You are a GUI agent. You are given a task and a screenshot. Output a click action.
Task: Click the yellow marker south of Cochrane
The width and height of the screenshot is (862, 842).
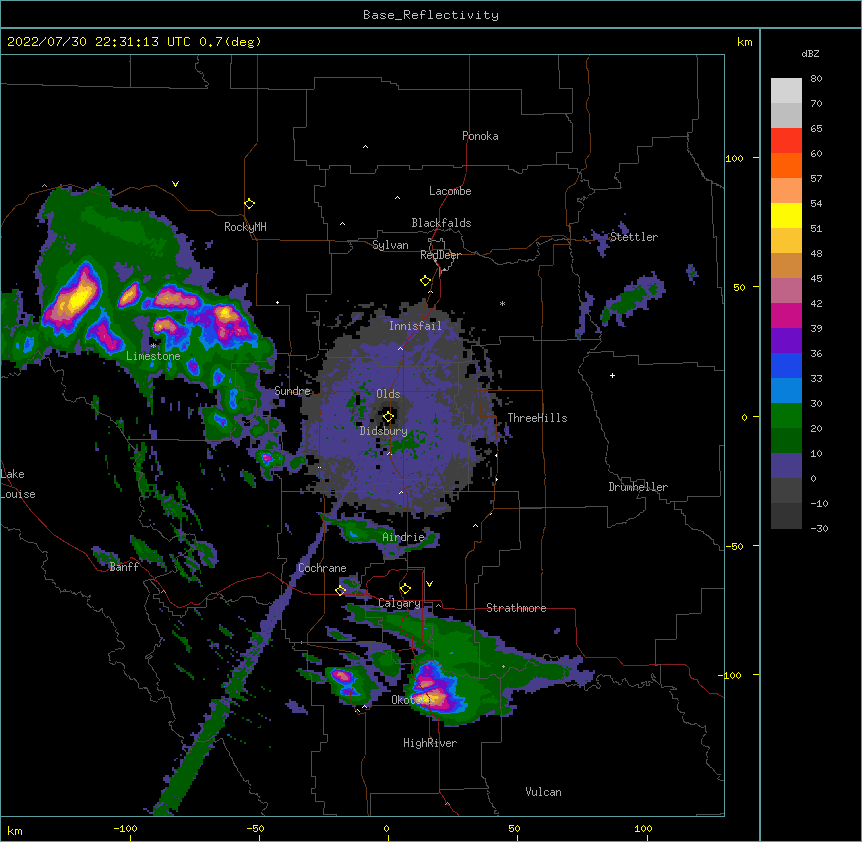coord(340,590)
